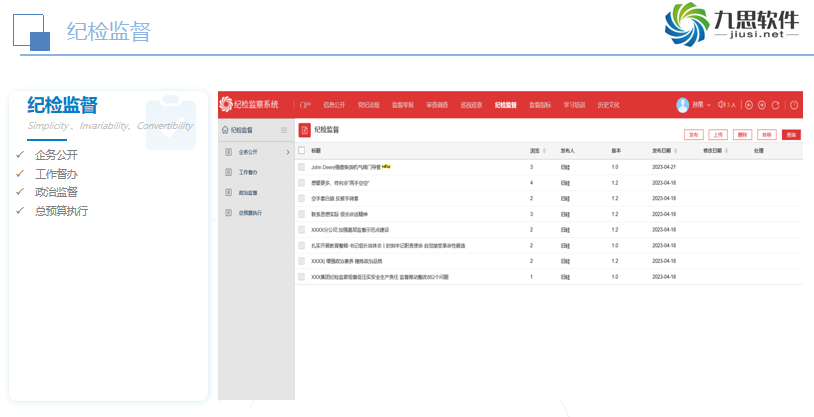The width and height of the screenshot is (814, 417).
Task: Open the user name dropdown arrow
Action: 709,105
